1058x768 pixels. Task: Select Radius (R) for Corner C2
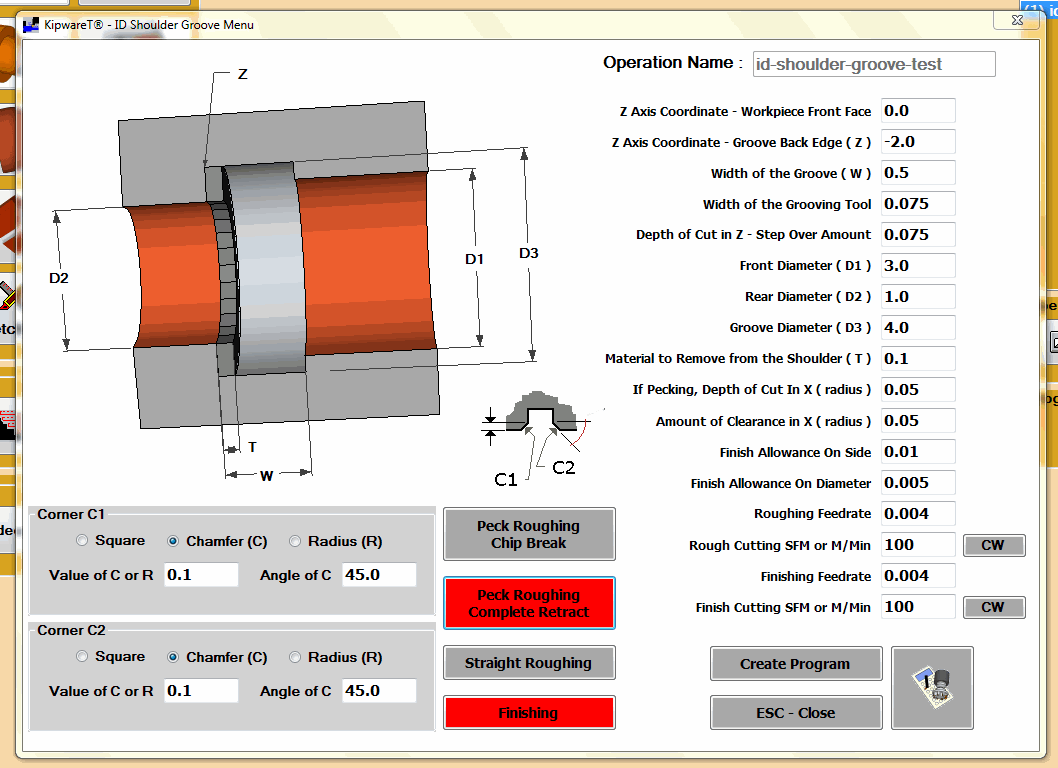point(295,656)
